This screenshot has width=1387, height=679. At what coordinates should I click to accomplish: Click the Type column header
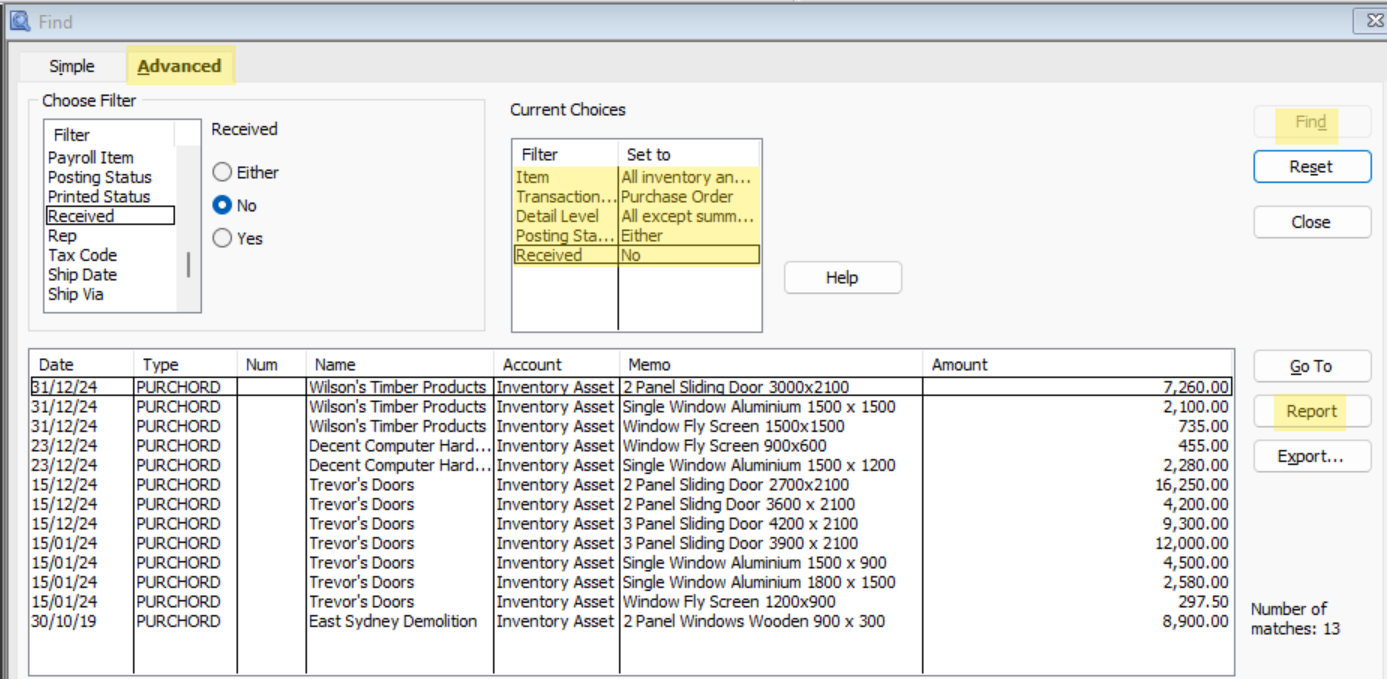coord(185,364)
